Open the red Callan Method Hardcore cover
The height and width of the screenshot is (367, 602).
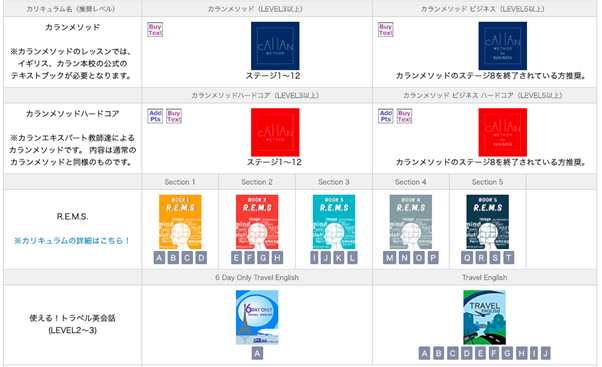coord(275,132)
